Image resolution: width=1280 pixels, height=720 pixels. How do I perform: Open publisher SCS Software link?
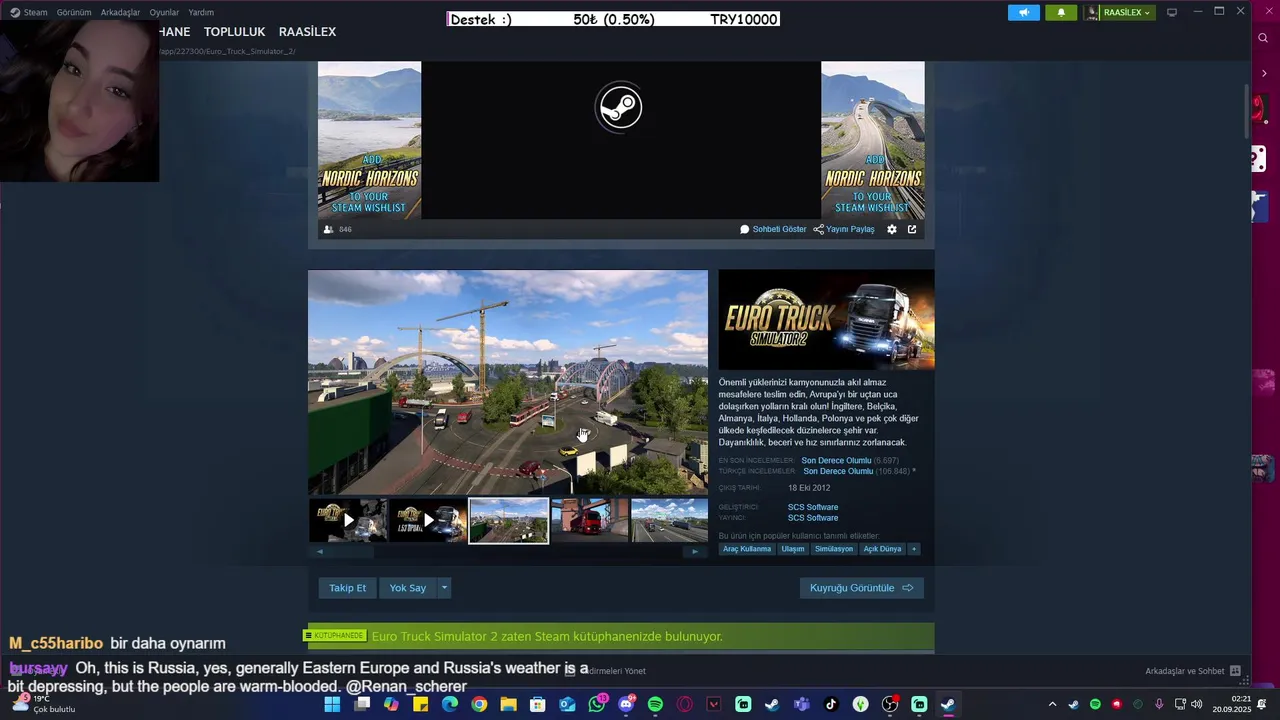pyautogui.click(x=813, y=518)
